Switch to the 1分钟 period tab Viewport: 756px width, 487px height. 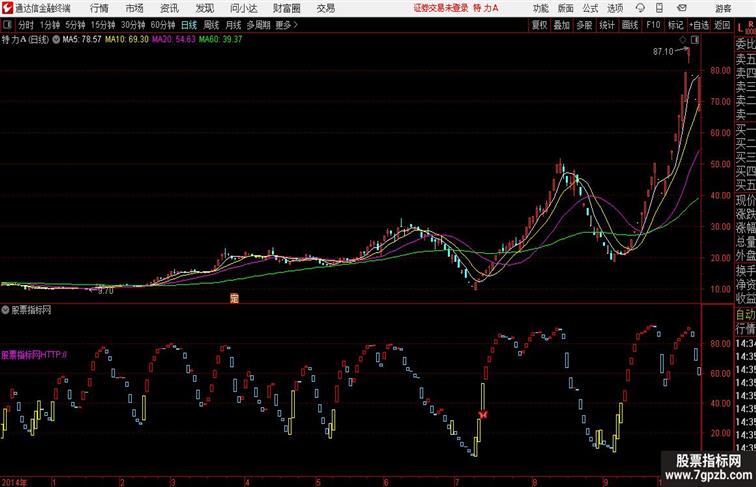(x=50, y=25)
